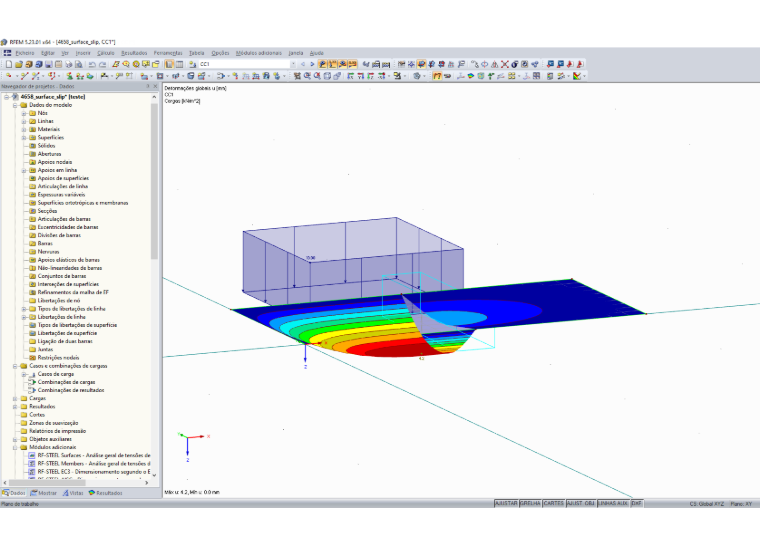Click the red X delete icon in toolbar
The height and width of the screenshot is (545, 760).
(x=505, y=64)
